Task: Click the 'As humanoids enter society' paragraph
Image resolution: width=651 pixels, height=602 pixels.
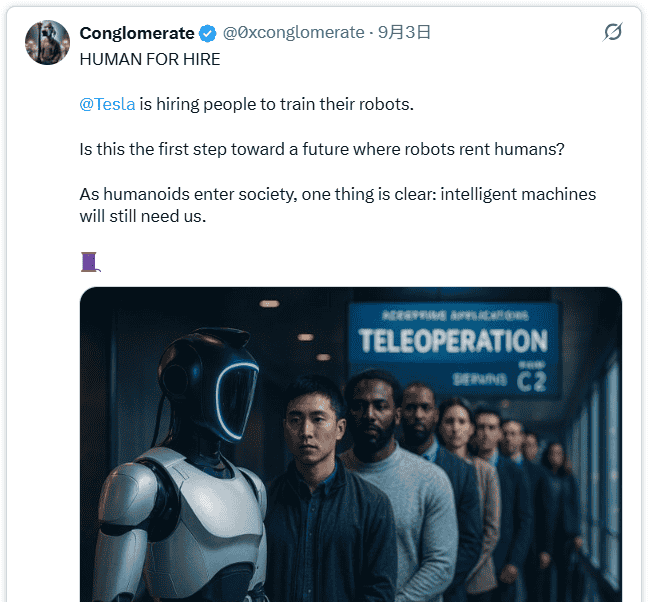Action: [x=338, y=205]
